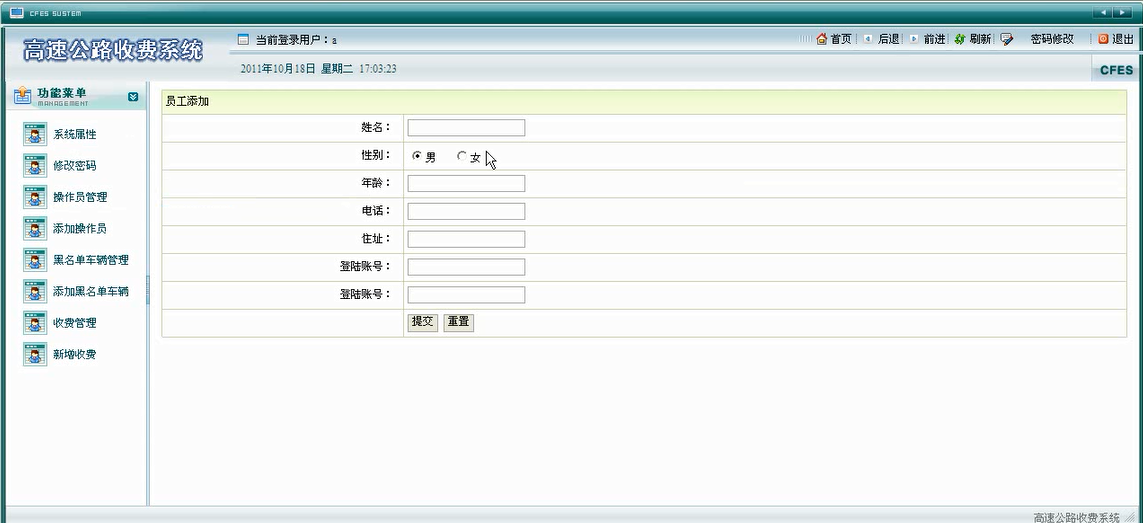The width and height of the screenshot is (1143, 523).
Task: Click the 收费管理 sidebar icon
Action: [x=35, y=322]
